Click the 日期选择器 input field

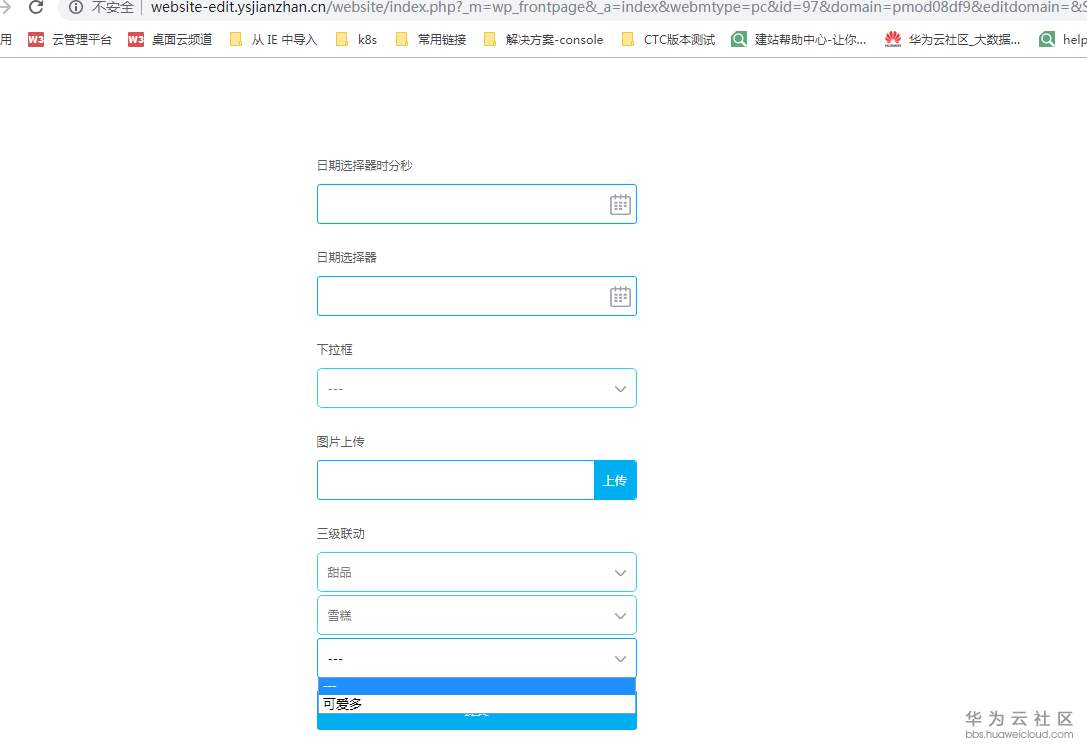point(476,296)
